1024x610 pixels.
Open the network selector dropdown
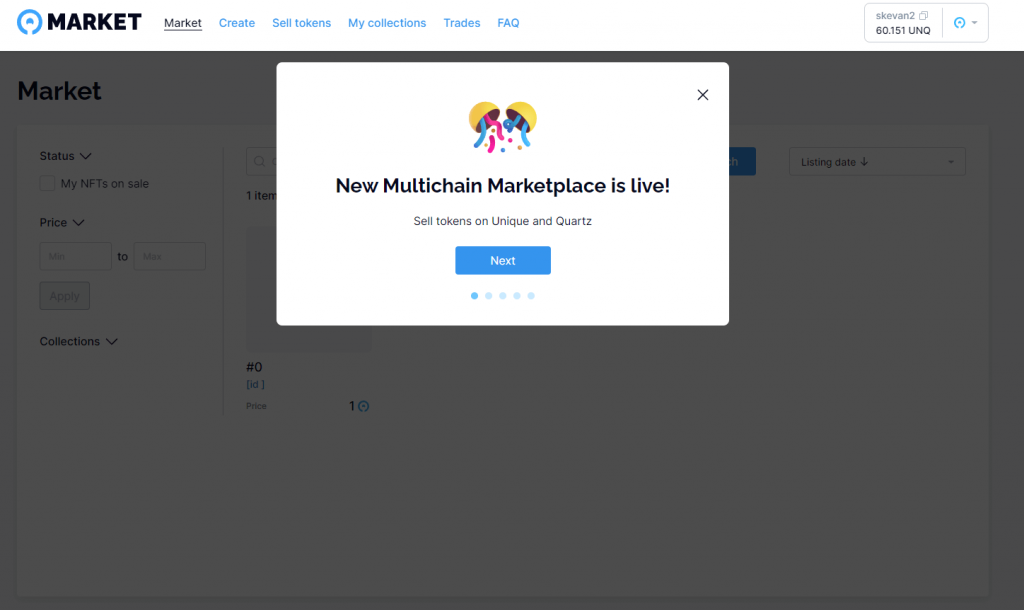(x=965, y=23)
